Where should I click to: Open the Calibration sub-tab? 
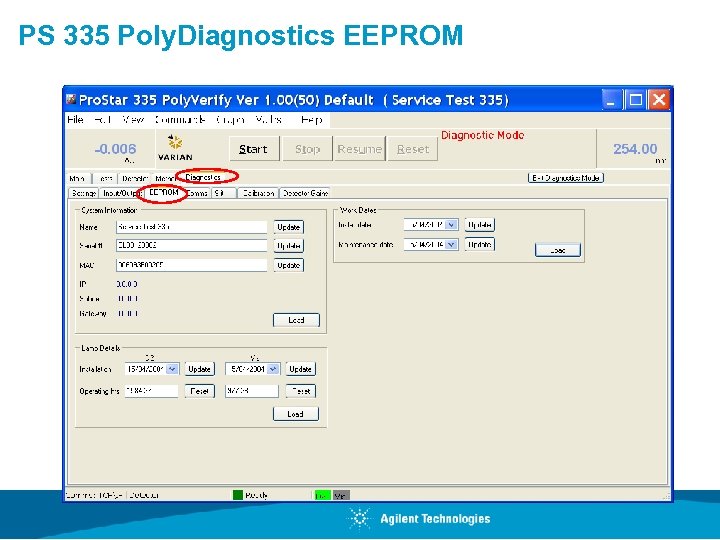click(258, 193)
